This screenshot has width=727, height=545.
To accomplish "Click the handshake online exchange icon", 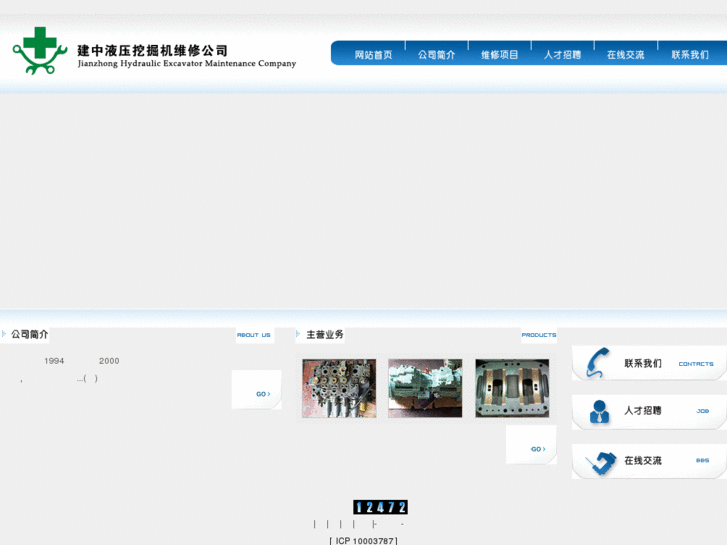I will point(601,463).
